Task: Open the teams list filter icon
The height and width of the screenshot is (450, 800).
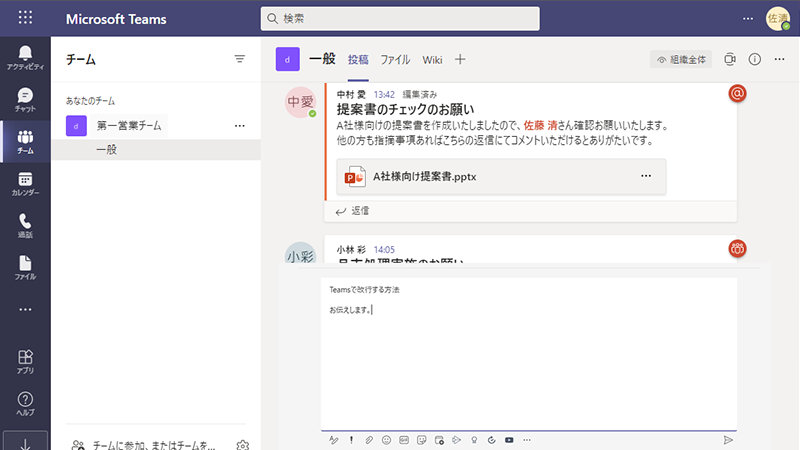Action: [x=239, y=59]
